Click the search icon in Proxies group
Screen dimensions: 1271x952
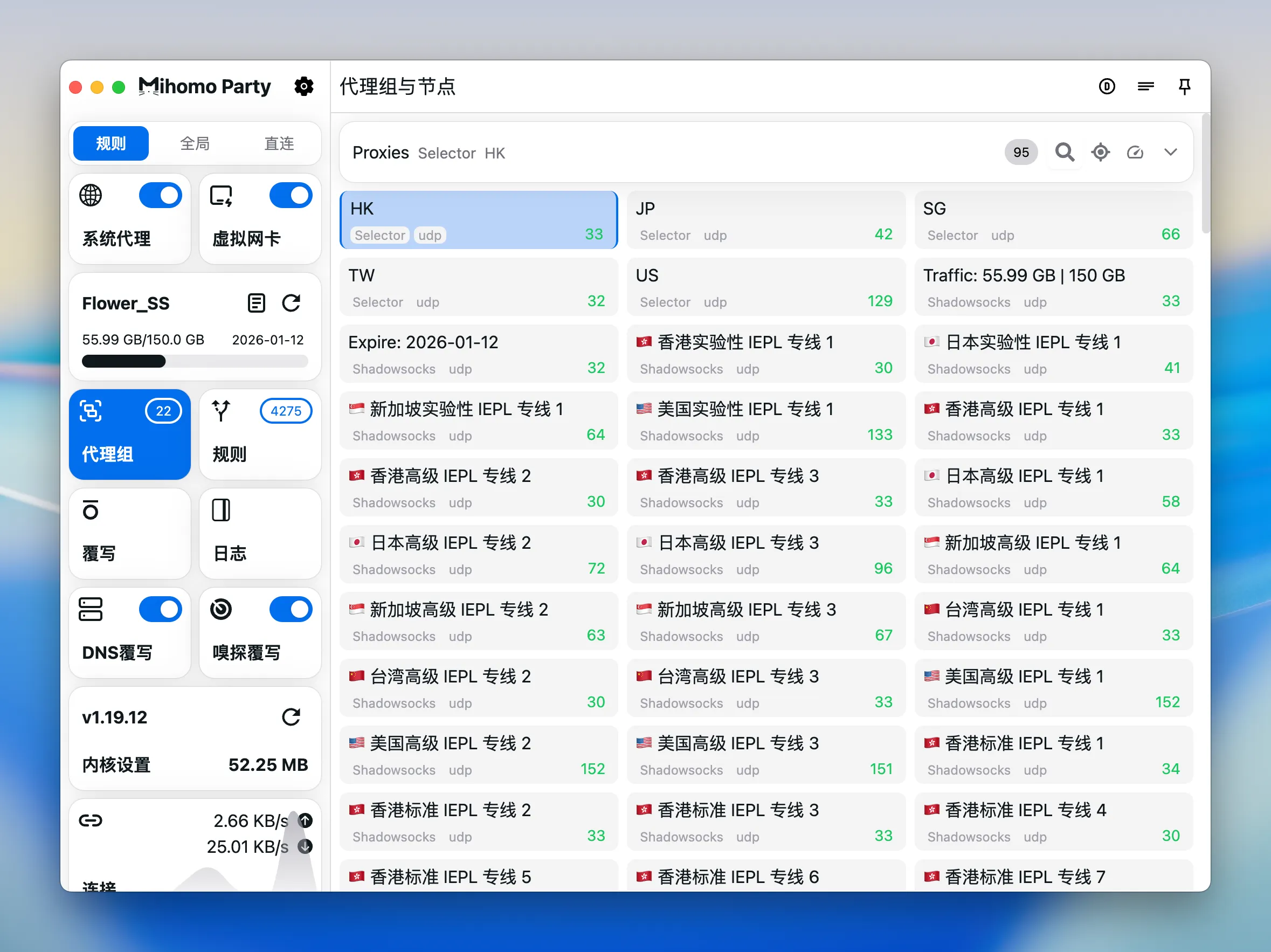point(1064,152)
